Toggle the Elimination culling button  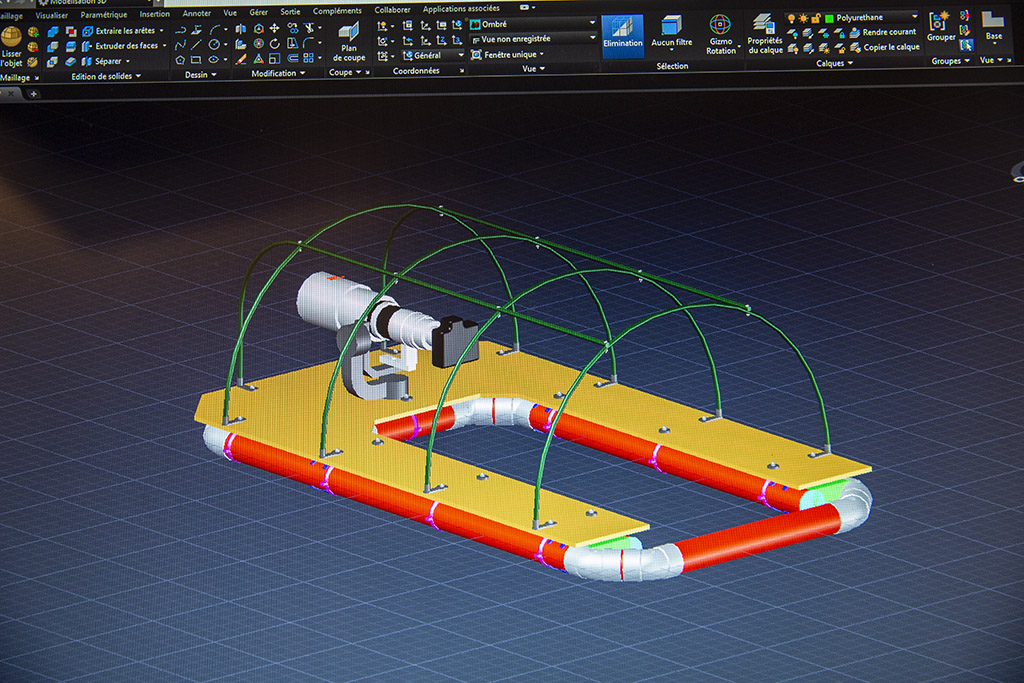(x=622, y=35)
